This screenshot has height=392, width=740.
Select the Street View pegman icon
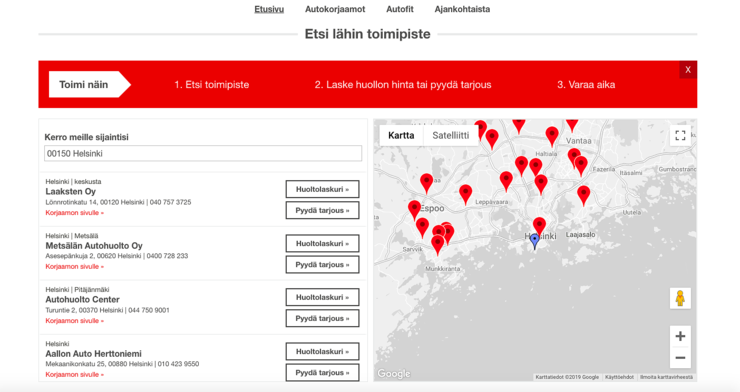click(680, 298)
